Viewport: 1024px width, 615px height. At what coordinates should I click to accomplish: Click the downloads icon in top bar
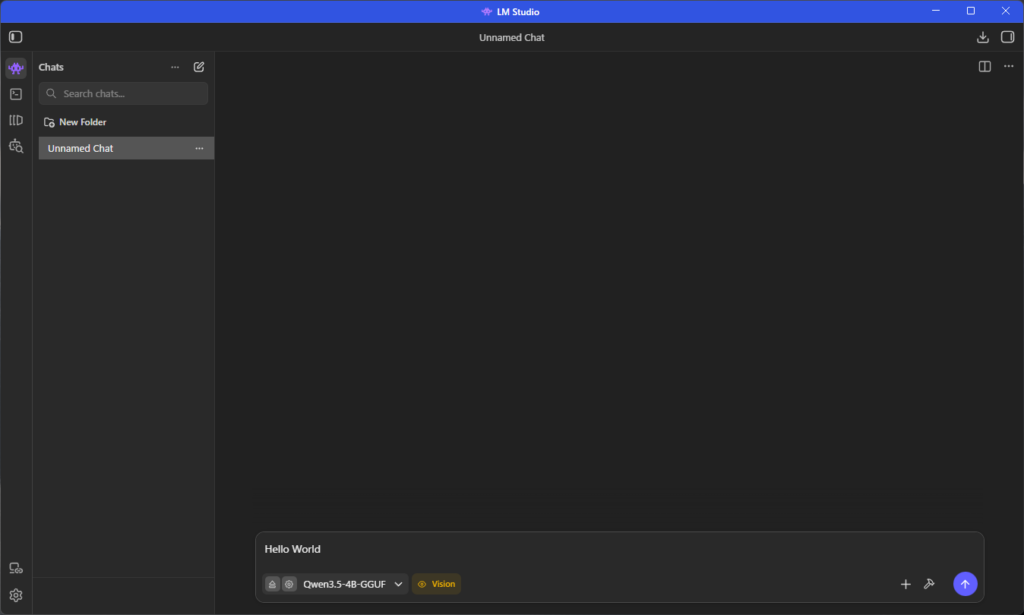tap(982, 37)
